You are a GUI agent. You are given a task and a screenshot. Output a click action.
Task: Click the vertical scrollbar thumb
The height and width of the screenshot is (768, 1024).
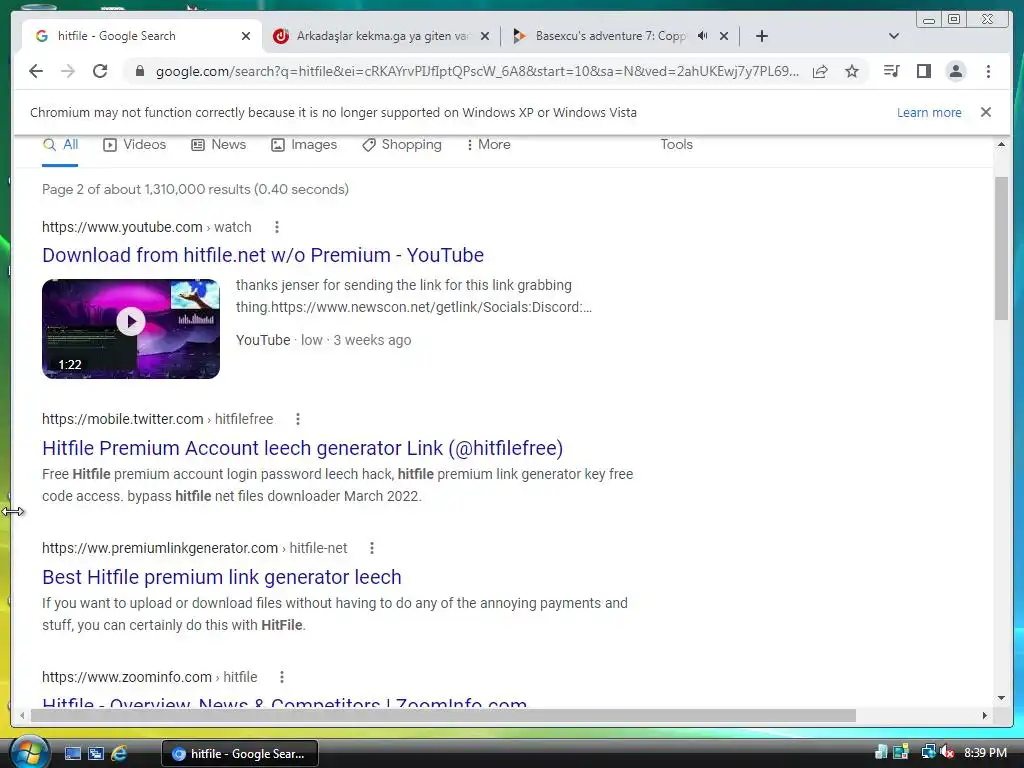pos(1001,248)
